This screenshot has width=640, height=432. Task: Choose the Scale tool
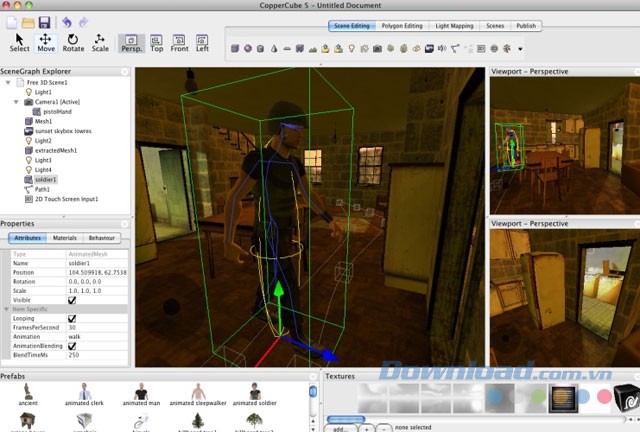click(x=100, y=41)
